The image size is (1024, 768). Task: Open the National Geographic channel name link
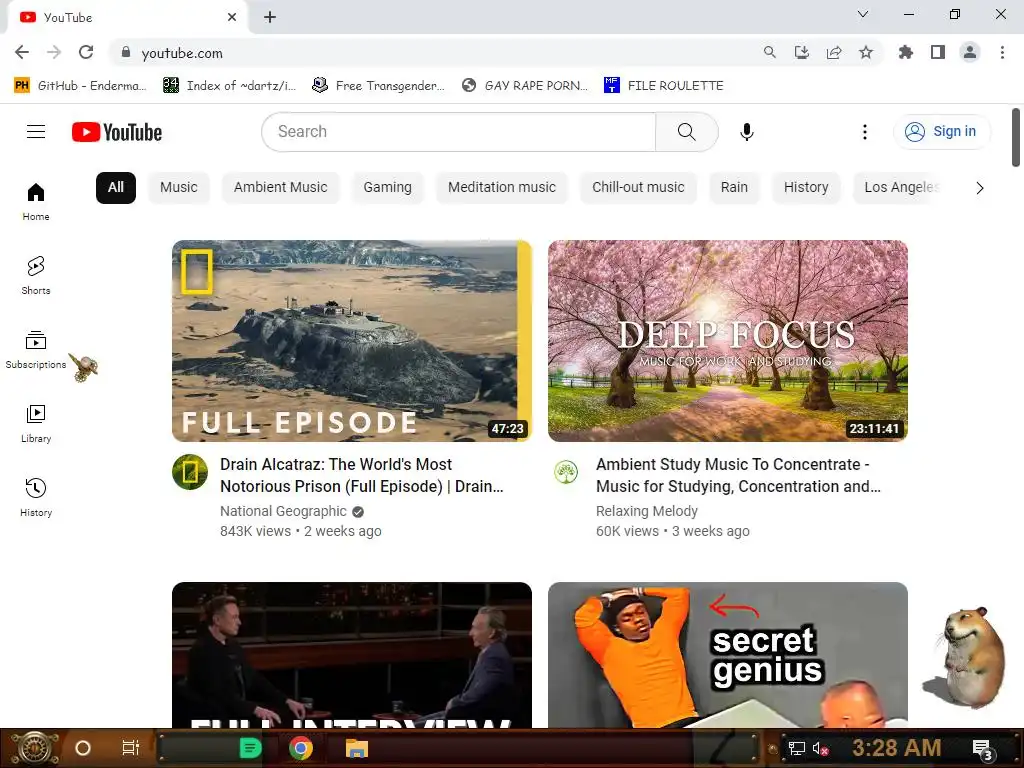click(x=283, y=511)
